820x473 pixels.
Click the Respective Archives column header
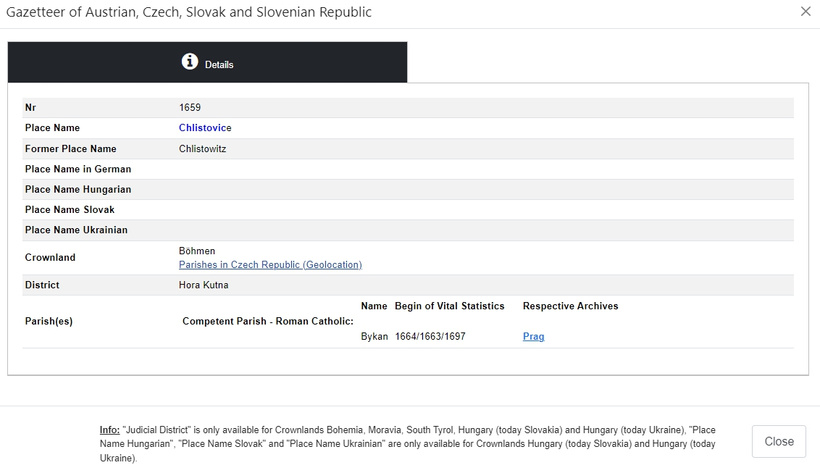coord(571,306)
